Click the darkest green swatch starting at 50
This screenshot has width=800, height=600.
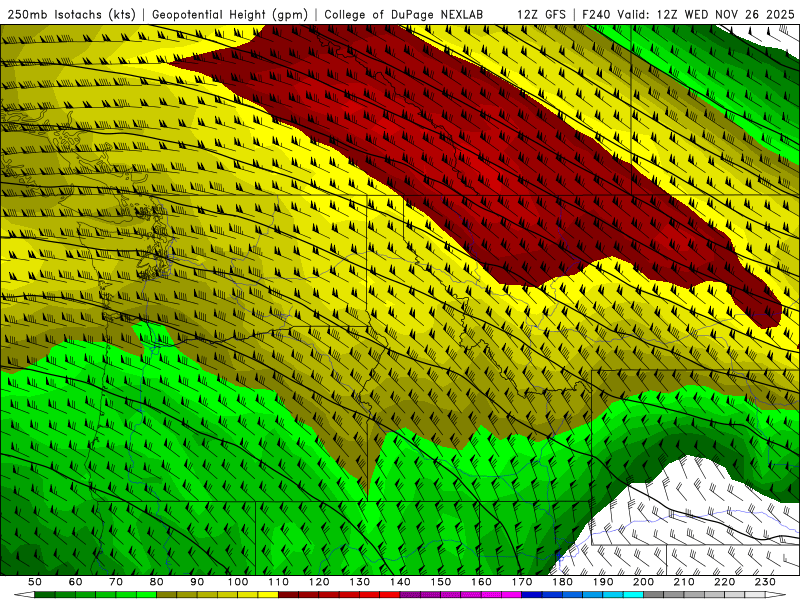coord(44,595)
